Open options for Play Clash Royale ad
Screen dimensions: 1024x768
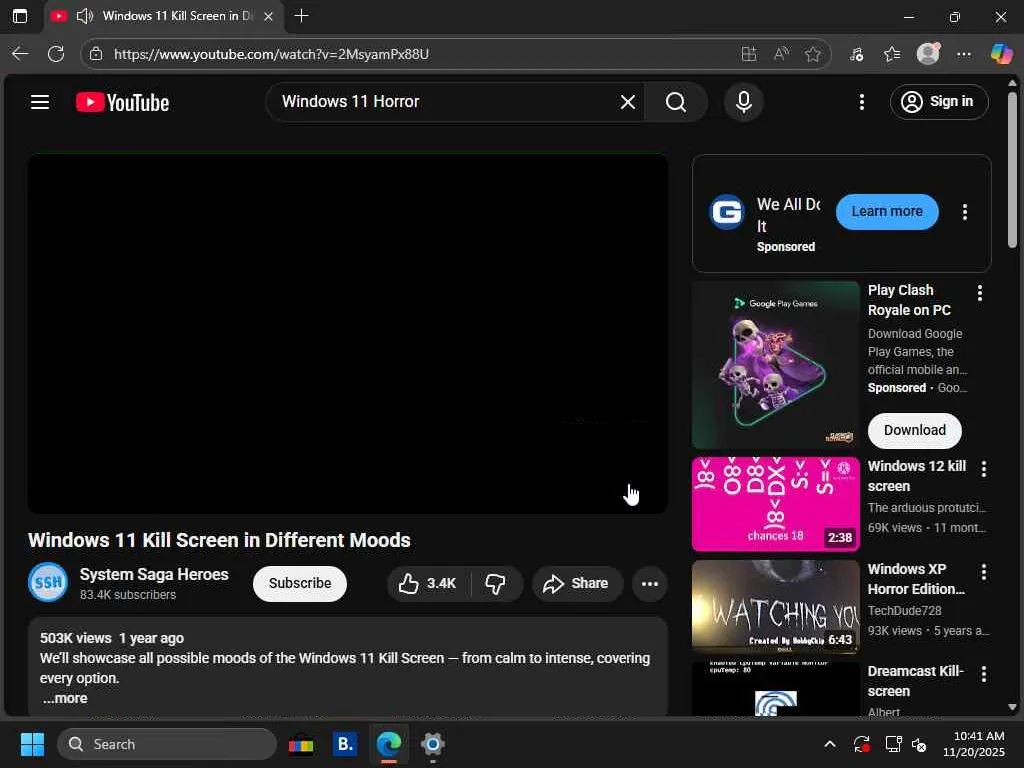click(x=980, y=293)
